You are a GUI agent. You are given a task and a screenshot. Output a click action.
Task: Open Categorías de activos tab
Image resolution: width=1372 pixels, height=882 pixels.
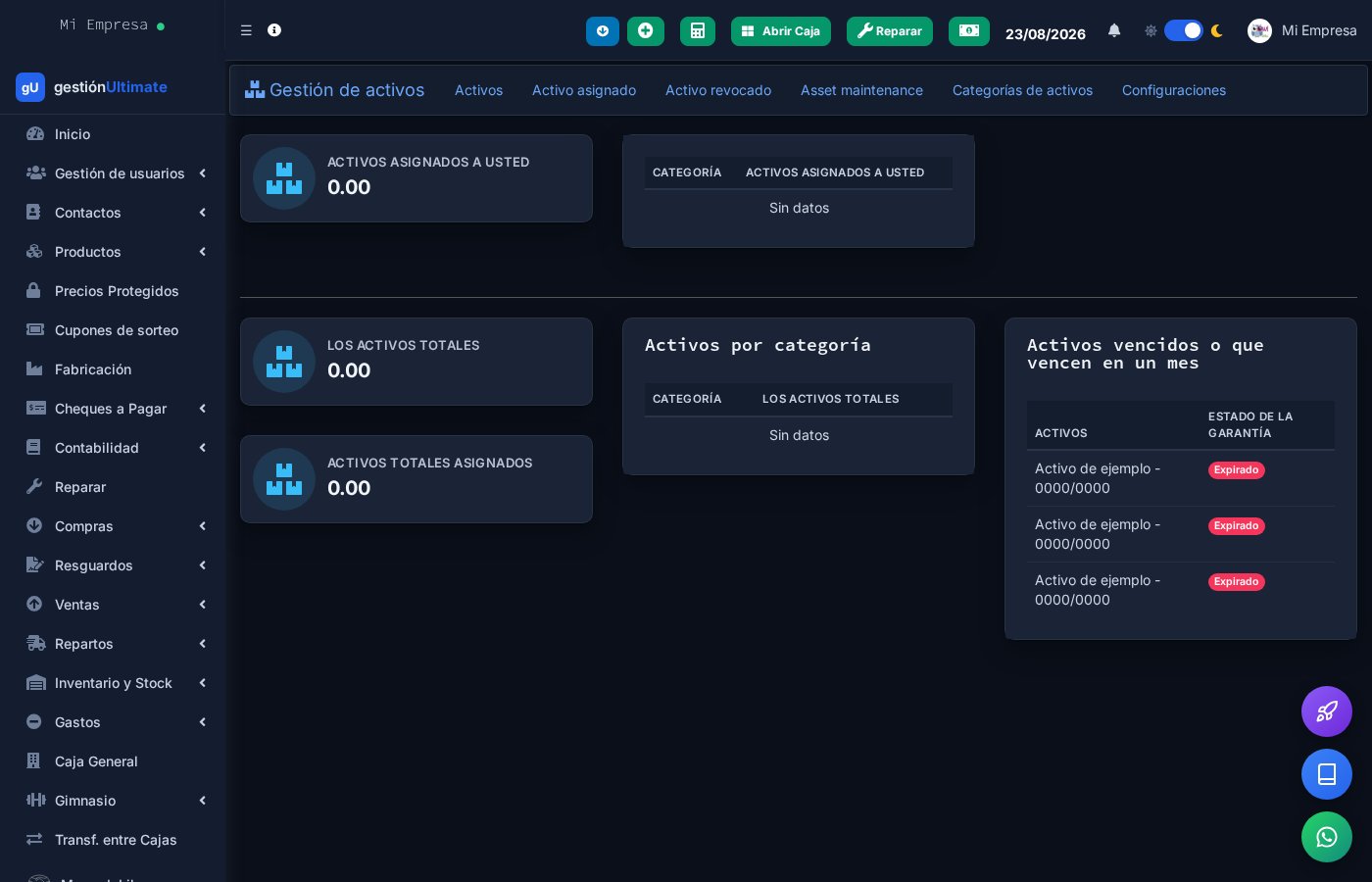pos(1022,90)
